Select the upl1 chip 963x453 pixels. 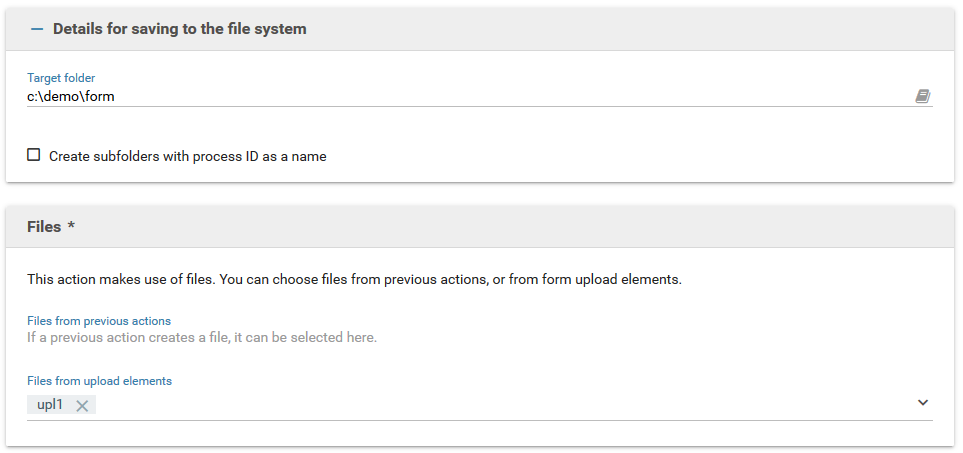tap(50, 405)
